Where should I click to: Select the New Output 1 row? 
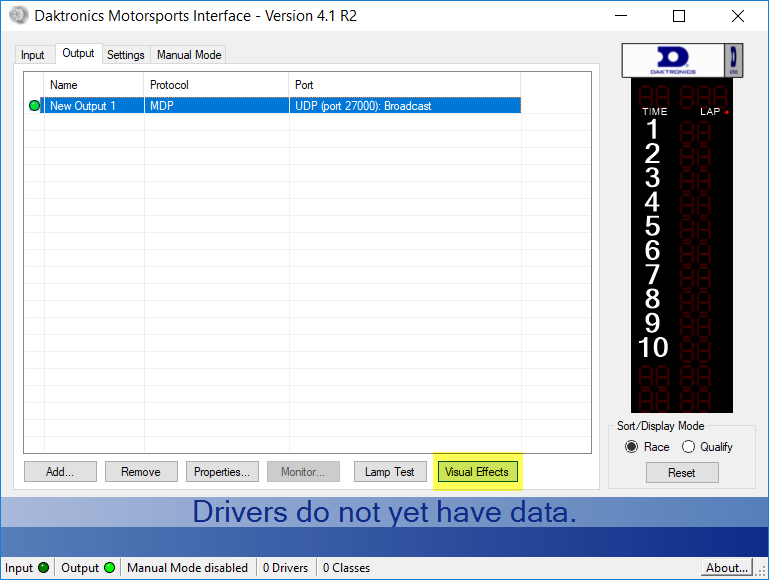[280, 106]
